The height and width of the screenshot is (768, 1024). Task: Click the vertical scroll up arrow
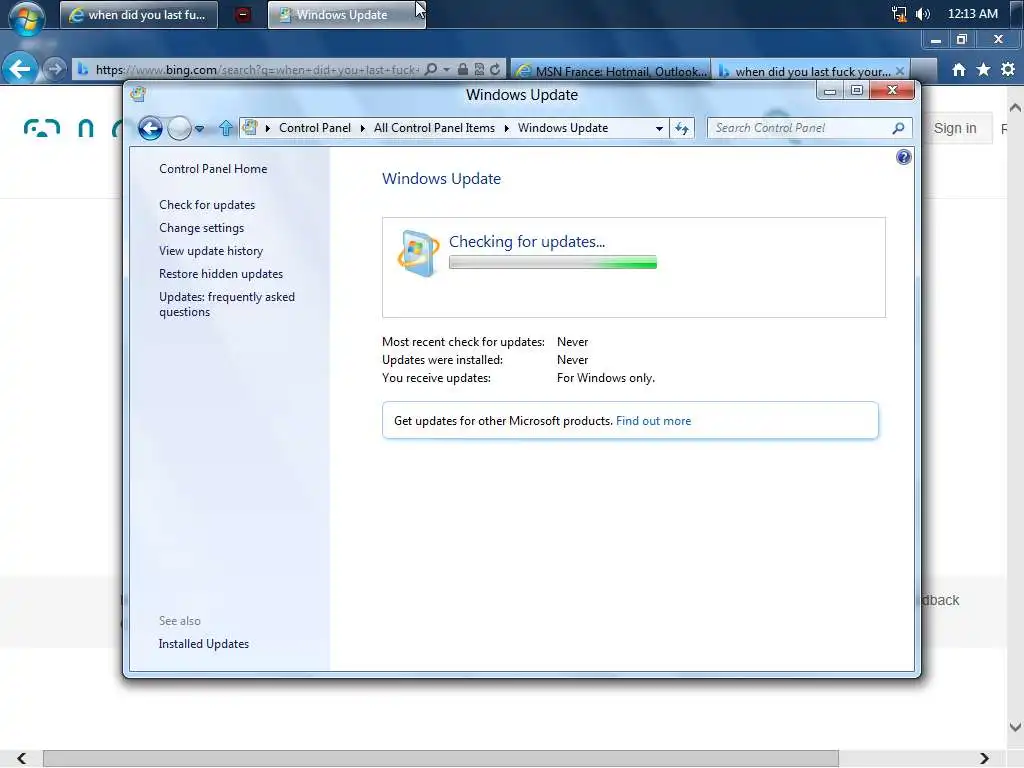tap(1015, 107)
